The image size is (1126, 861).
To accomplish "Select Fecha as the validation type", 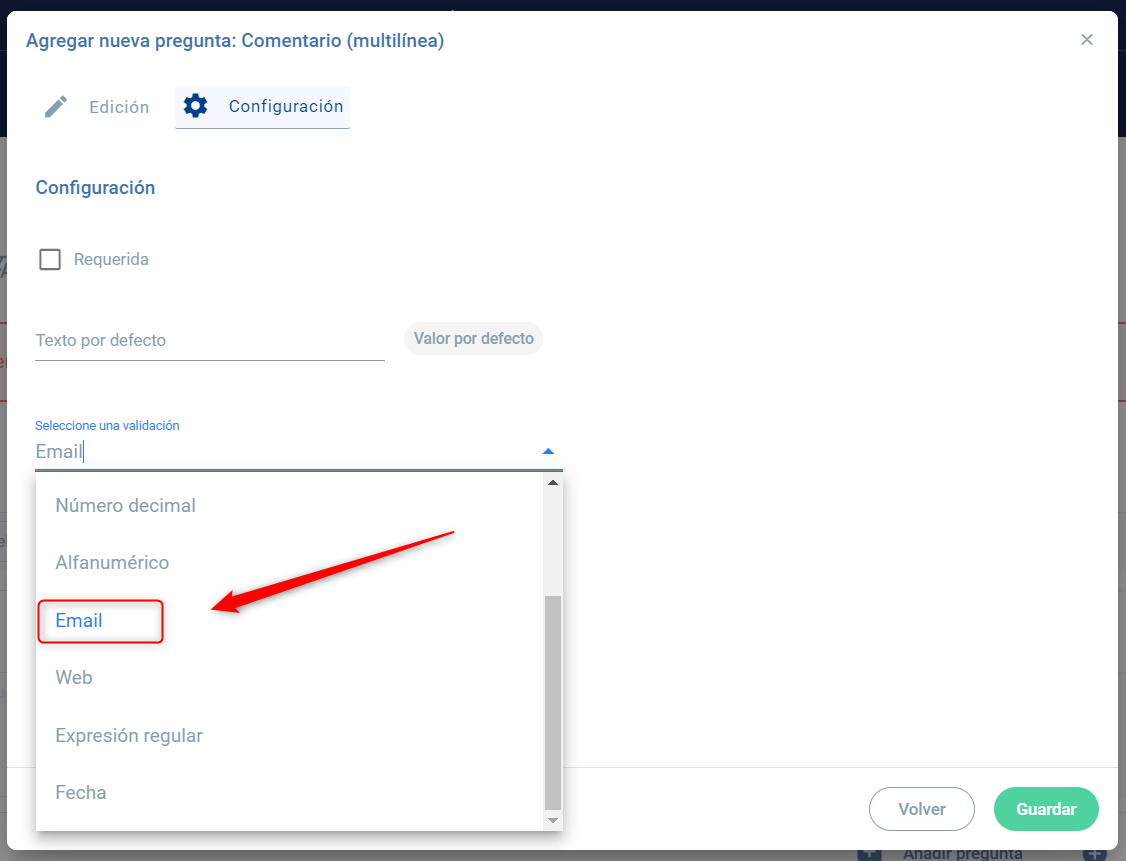I will 81,793.
